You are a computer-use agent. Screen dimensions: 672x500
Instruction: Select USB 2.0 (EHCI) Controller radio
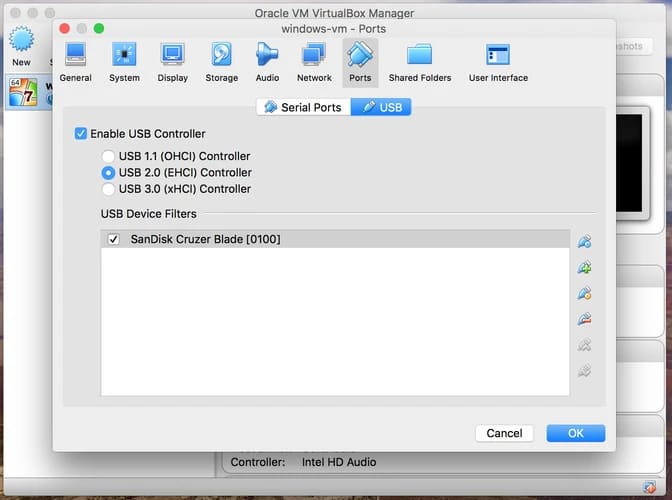[x=108, y=173]
